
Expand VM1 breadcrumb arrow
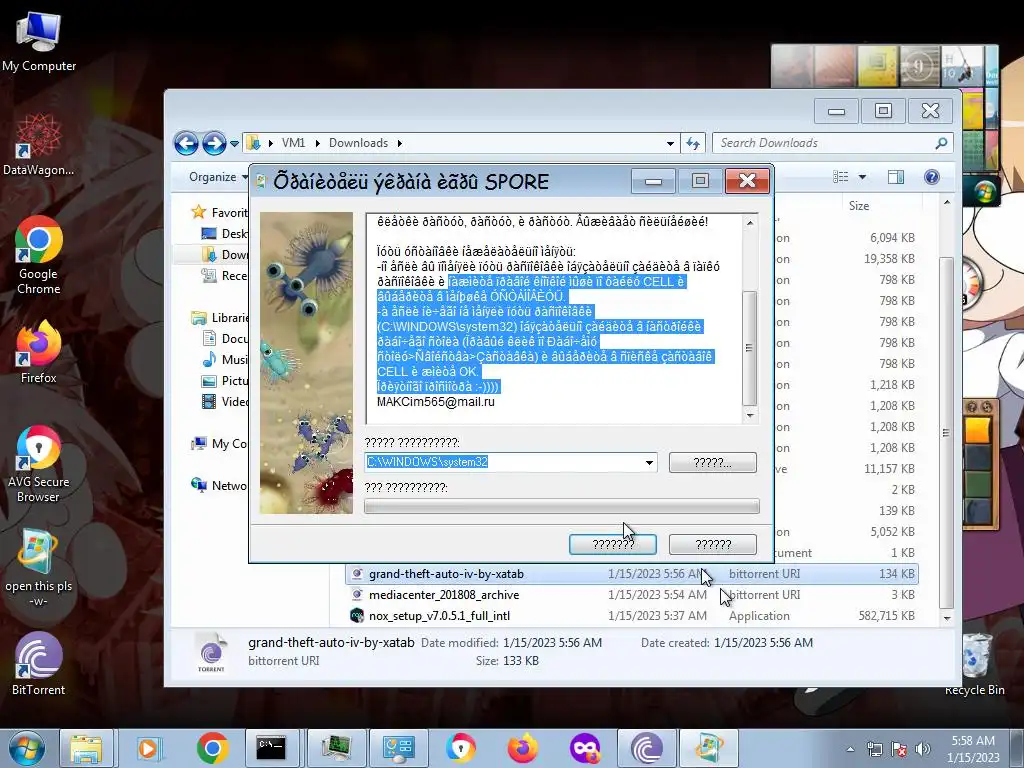[317, 143]
